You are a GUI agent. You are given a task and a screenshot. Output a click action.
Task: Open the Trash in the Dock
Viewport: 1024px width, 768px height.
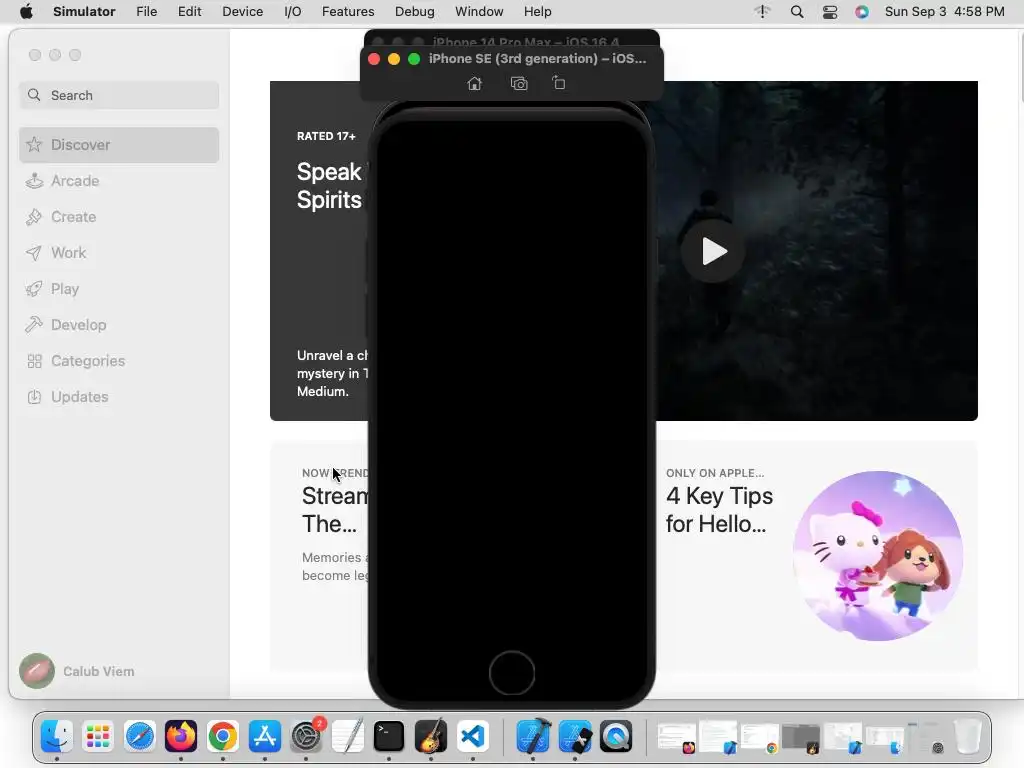pyautogui.click(x=968, y=737)
